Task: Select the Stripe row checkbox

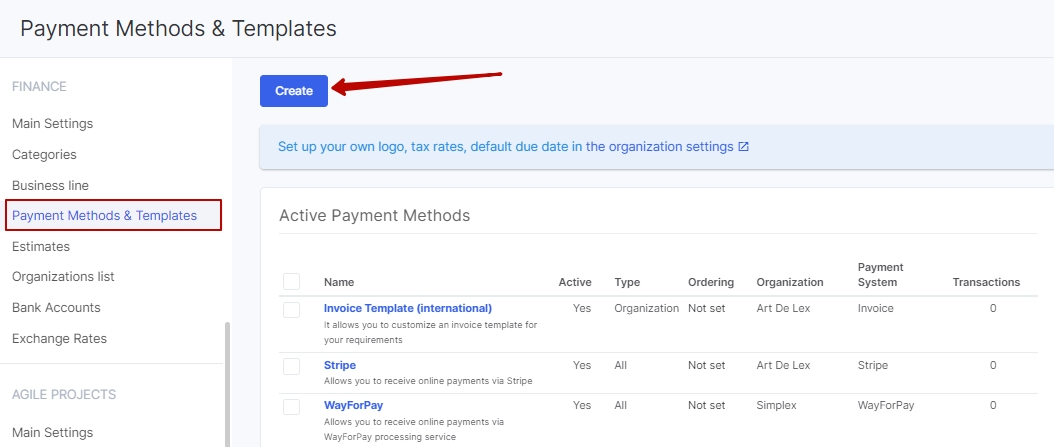Action: coord(291,367)
